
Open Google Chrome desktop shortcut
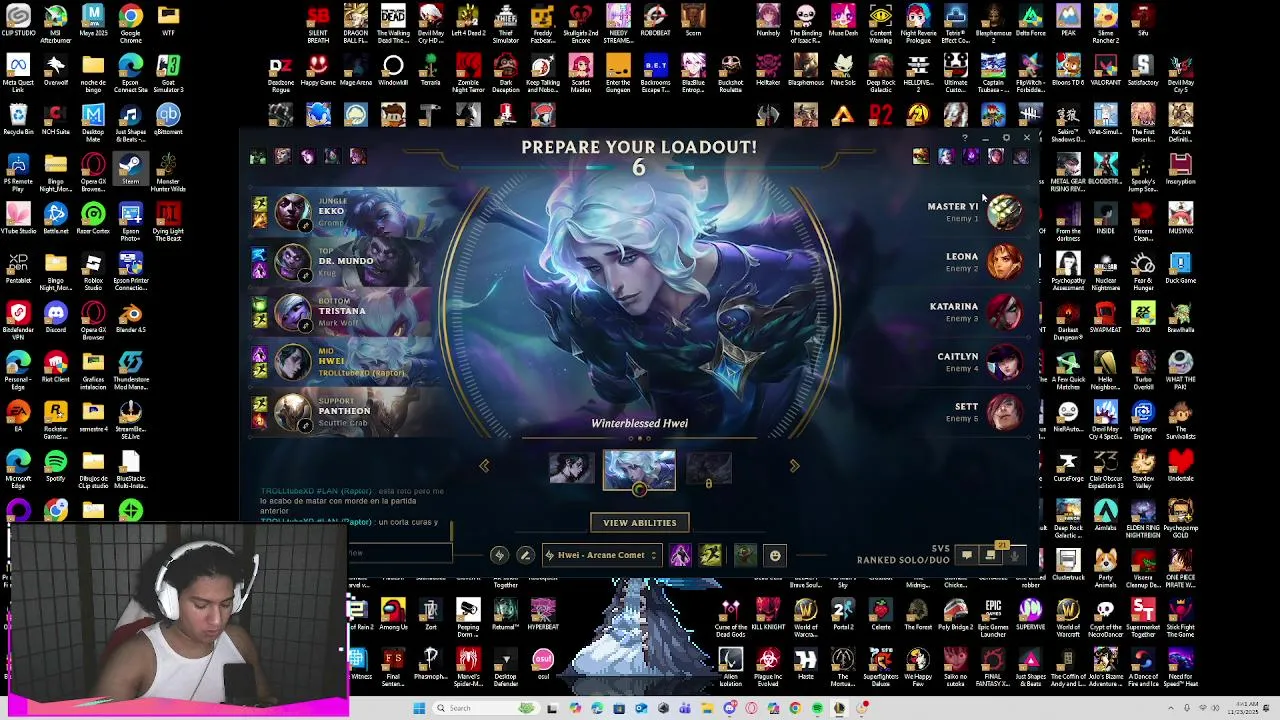pyautogui.click(x=130, y=22)
